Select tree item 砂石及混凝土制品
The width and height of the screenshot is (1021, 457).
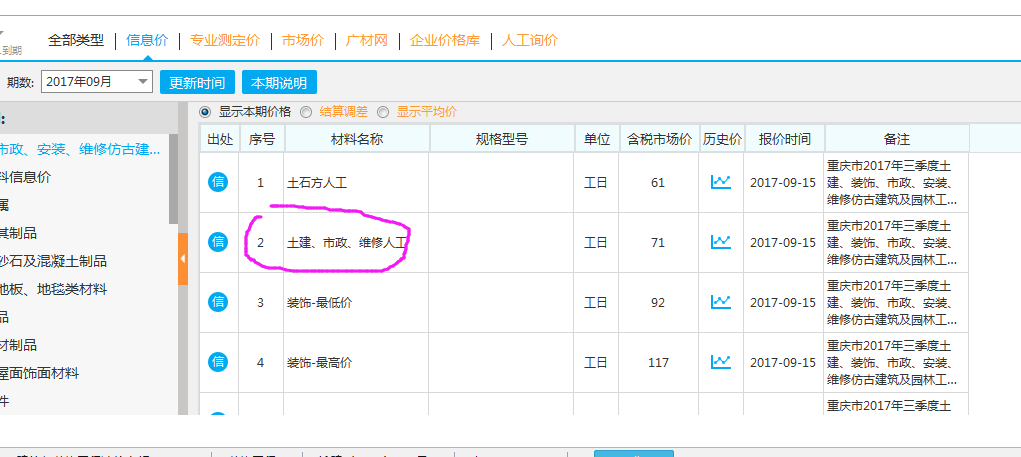tap(53, 262)
